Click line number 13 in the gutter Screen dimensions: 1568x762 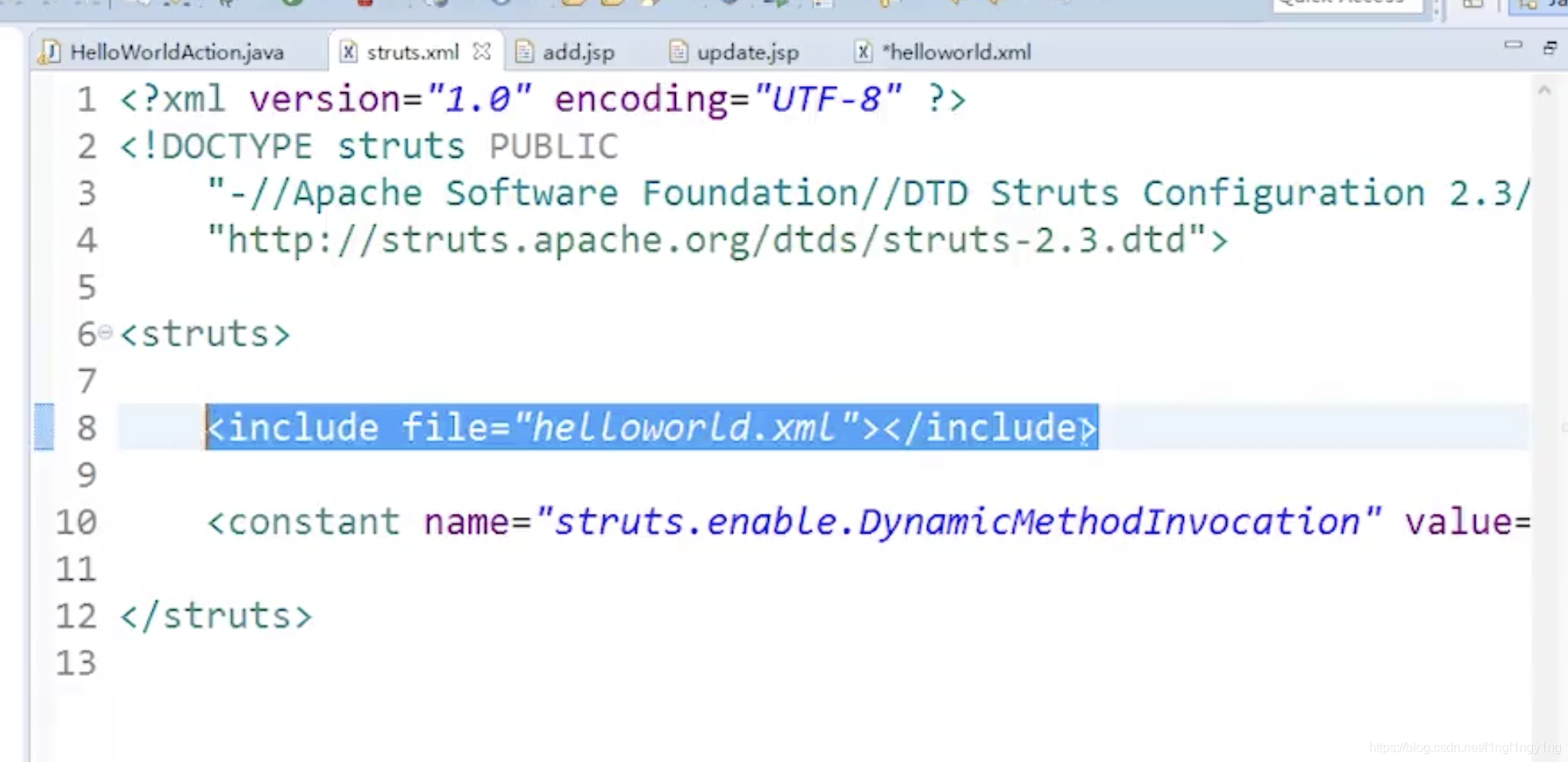[76, 663]
